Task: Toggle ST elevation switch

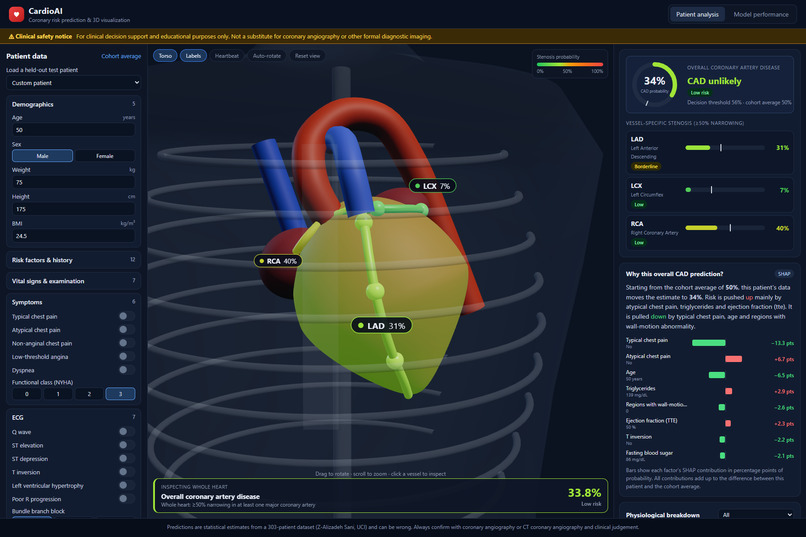Action: pos(126,445)
